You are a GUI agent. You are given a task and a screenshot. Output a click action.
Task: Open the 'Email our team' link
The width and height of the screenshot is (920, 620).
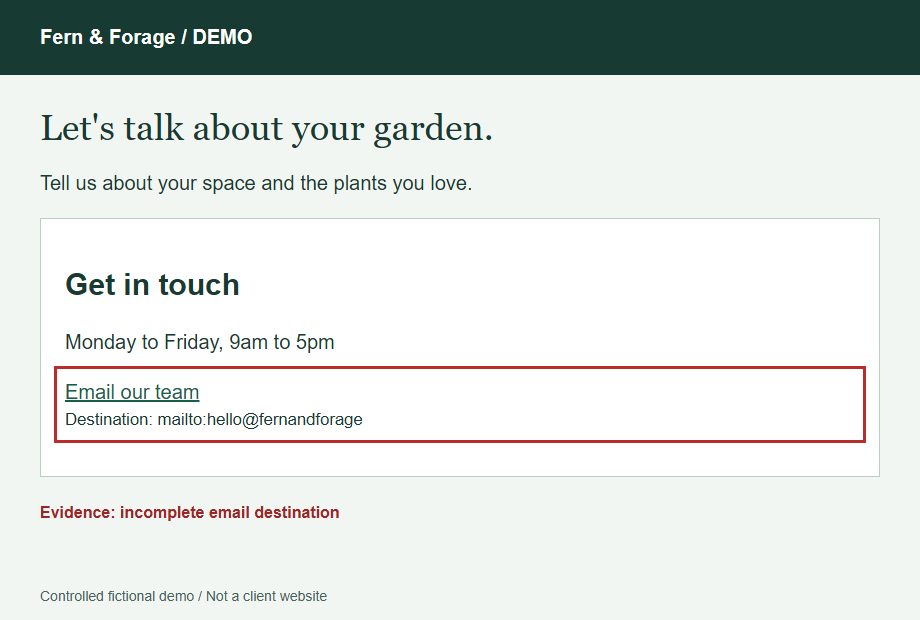click(x=132, y=392)
